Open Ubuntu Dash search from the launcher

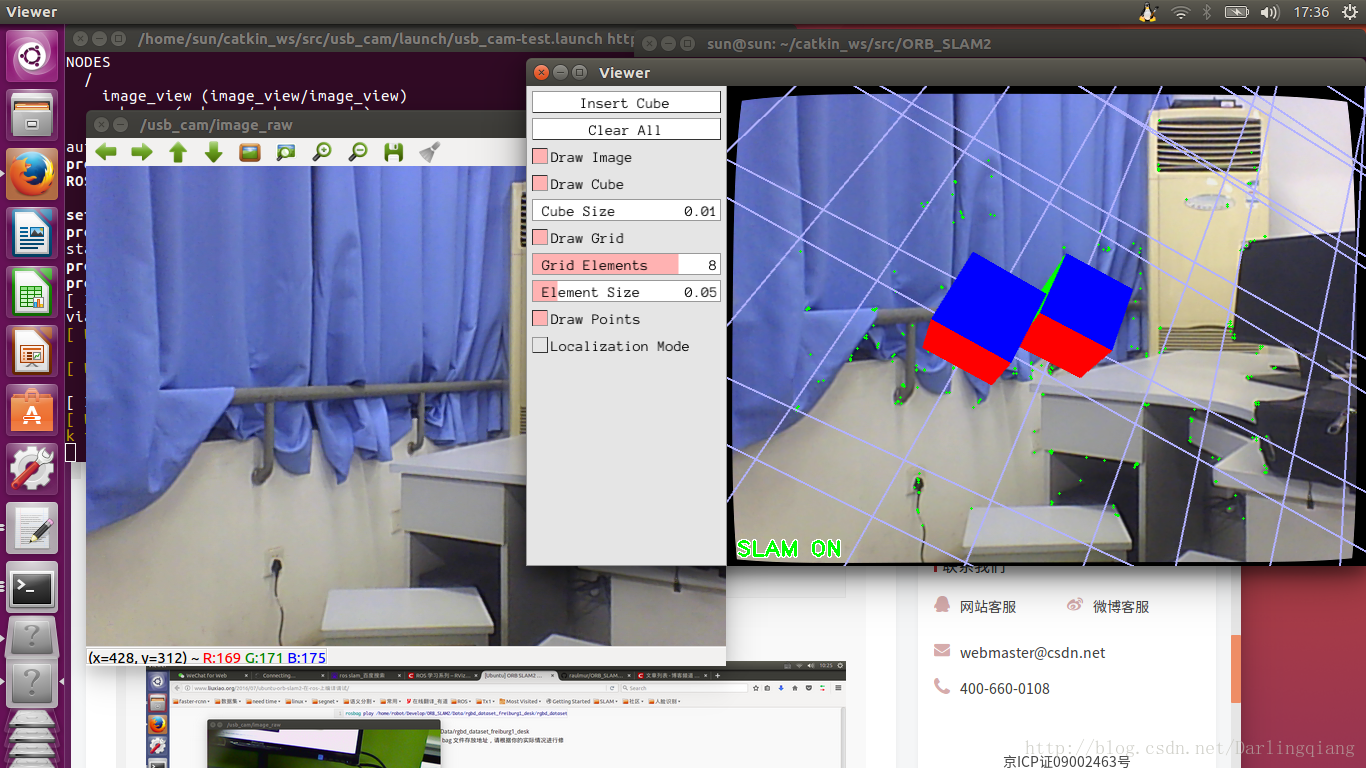(x=32, y=56)
